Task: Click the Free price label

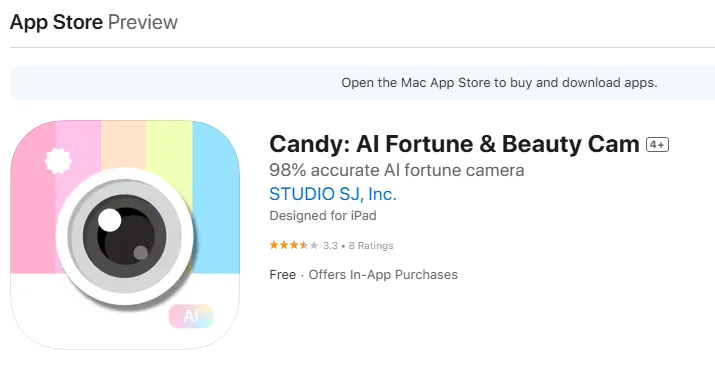Action: point(283,275)
